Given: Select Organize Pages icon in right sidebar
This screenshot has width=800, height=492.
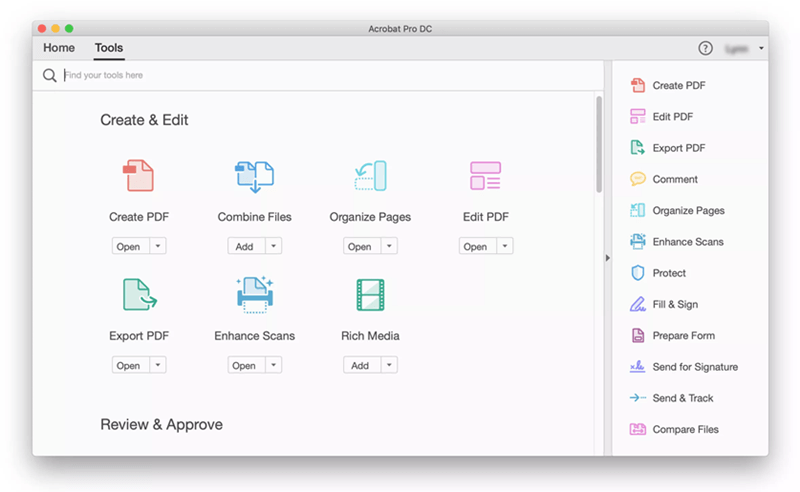Looking at the screenshot, I should [x=638, y=210].
